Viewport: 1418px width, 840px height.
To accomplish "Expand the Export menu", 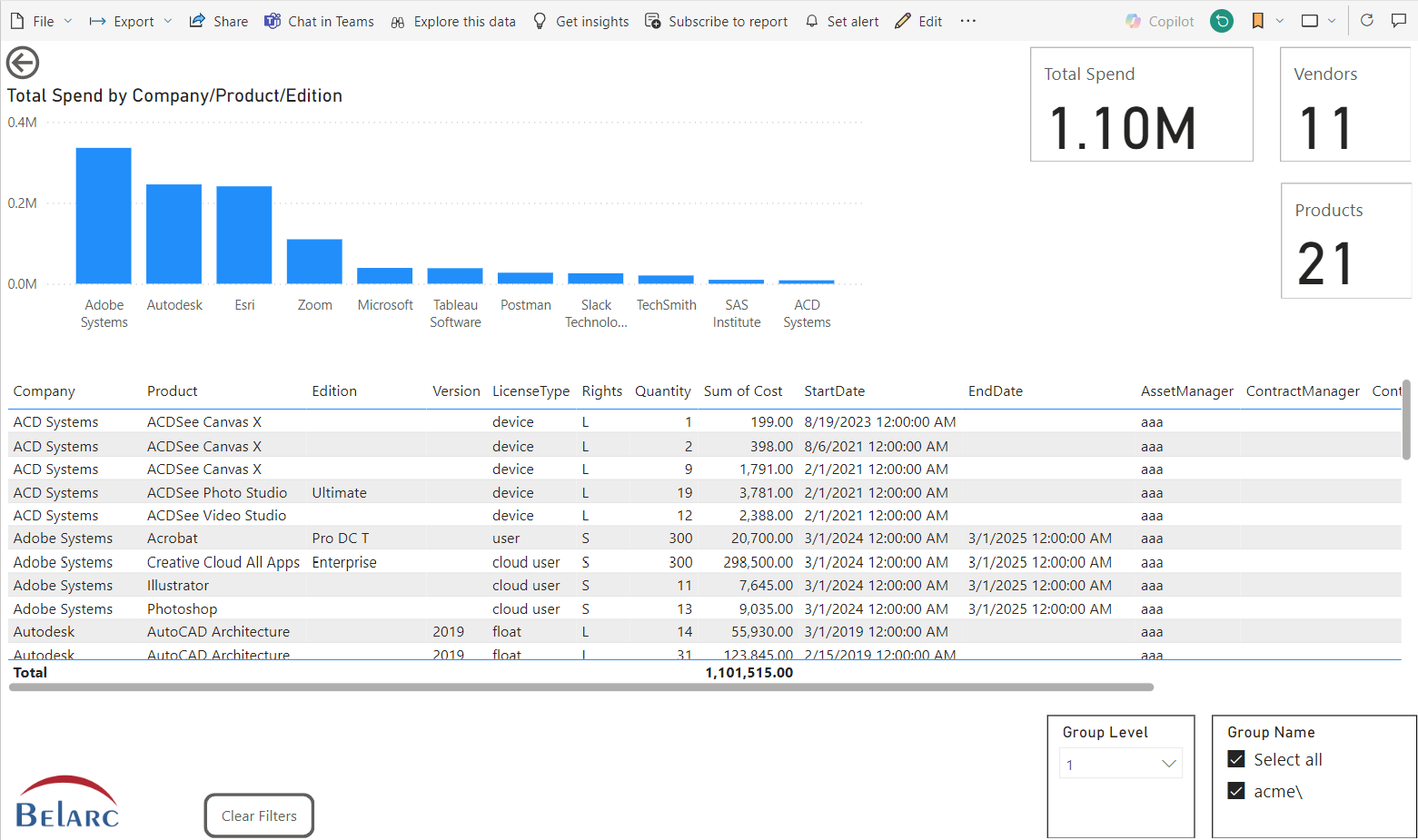I will (131, 21).
